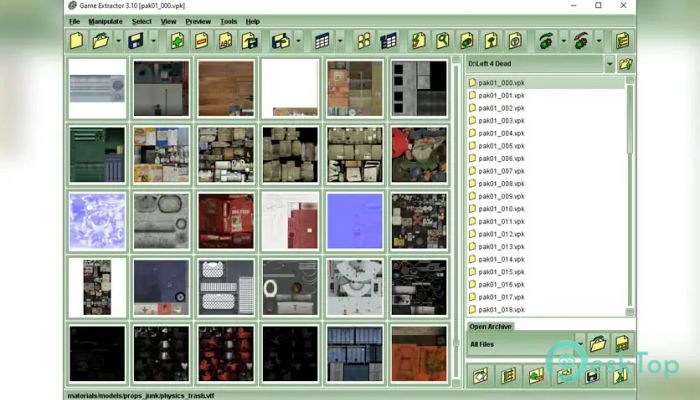Open the D:\Left 4 Dead directory dropdown
The height and width of the screenshot is (400, 700).
[x=609, y=64]
